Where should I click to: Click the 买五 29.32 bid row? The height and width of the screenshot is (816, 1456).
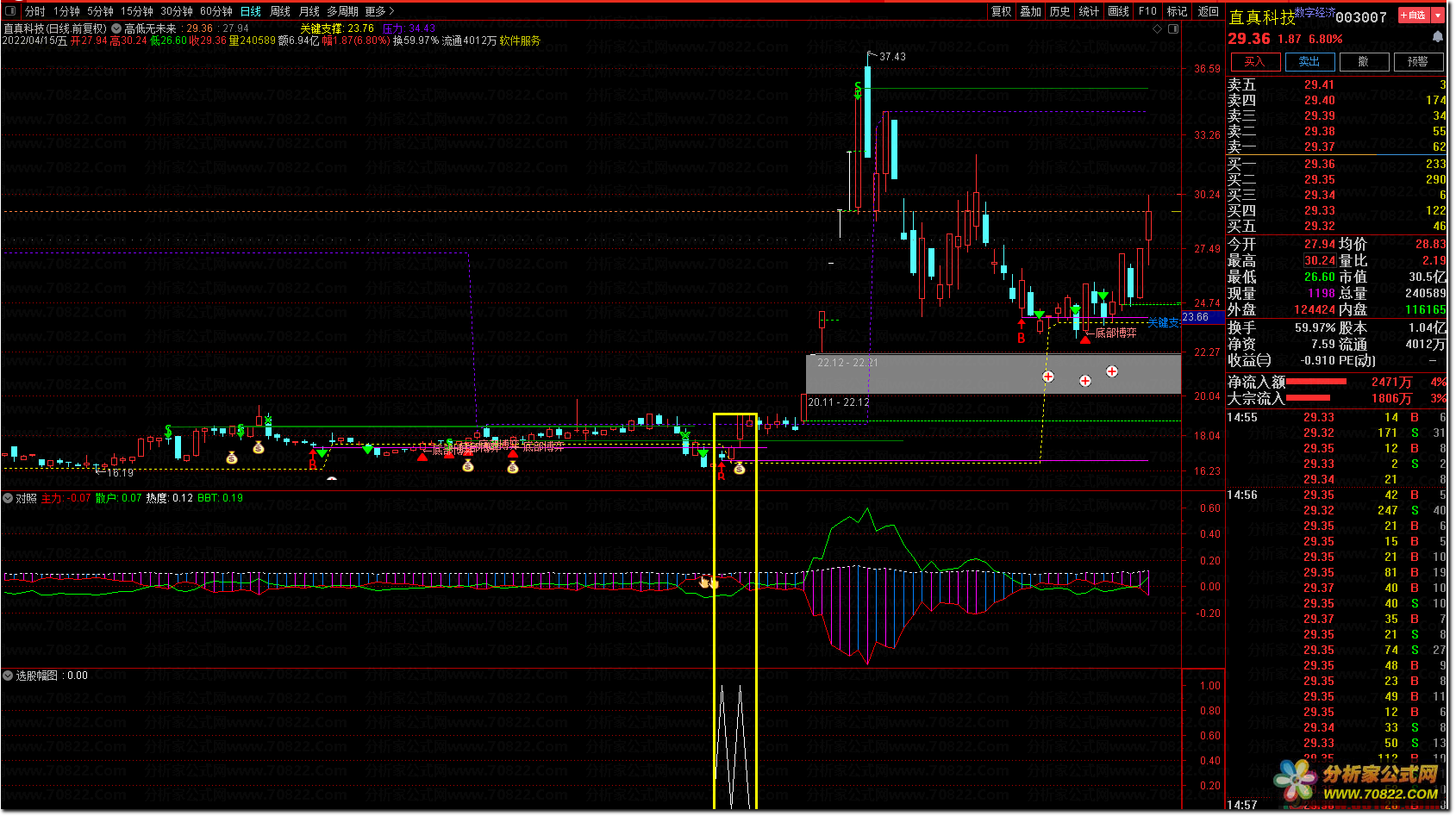[x=1337, y=226]
